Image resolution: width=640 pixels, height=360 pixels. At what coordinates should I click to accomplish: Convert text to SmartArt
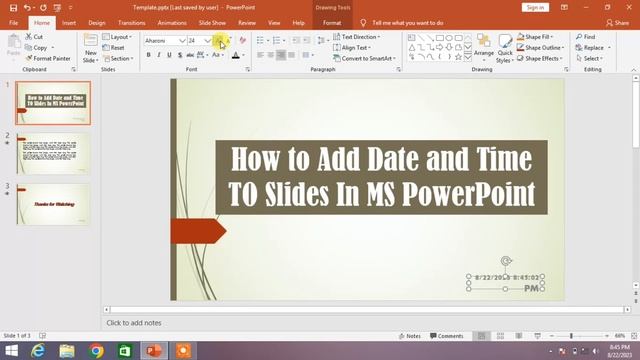(364, 58)
